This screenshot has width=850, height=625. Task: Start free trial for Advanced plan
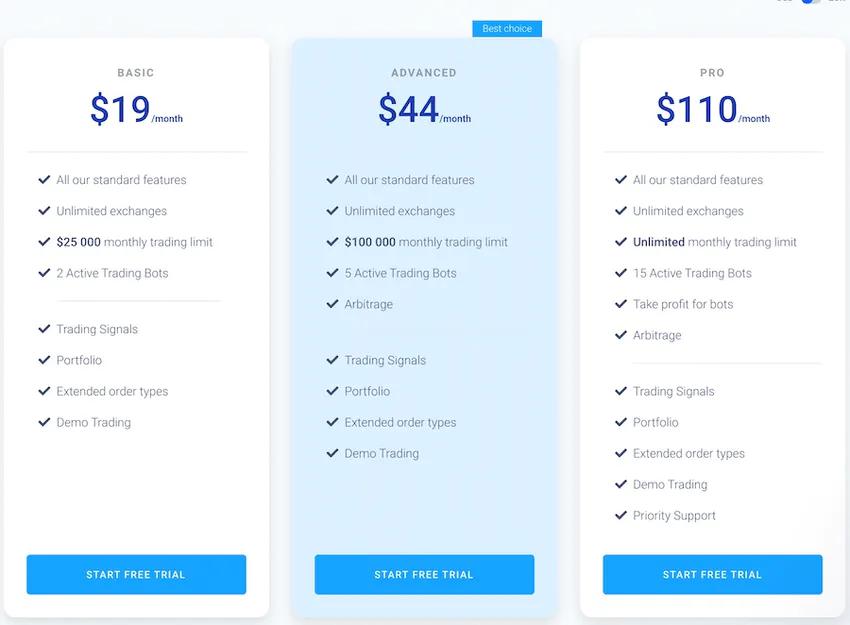(424, 574)
